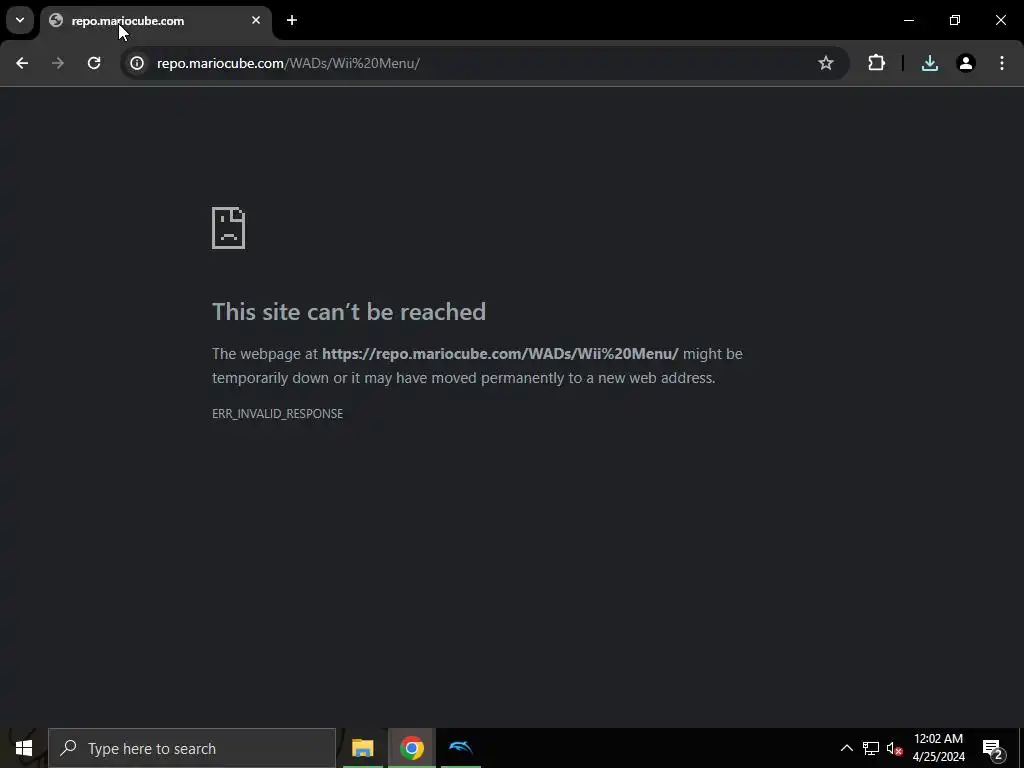Click the ERR_INVALID_RESPONSE error code

pyautogui.click(x=278, y=414)
